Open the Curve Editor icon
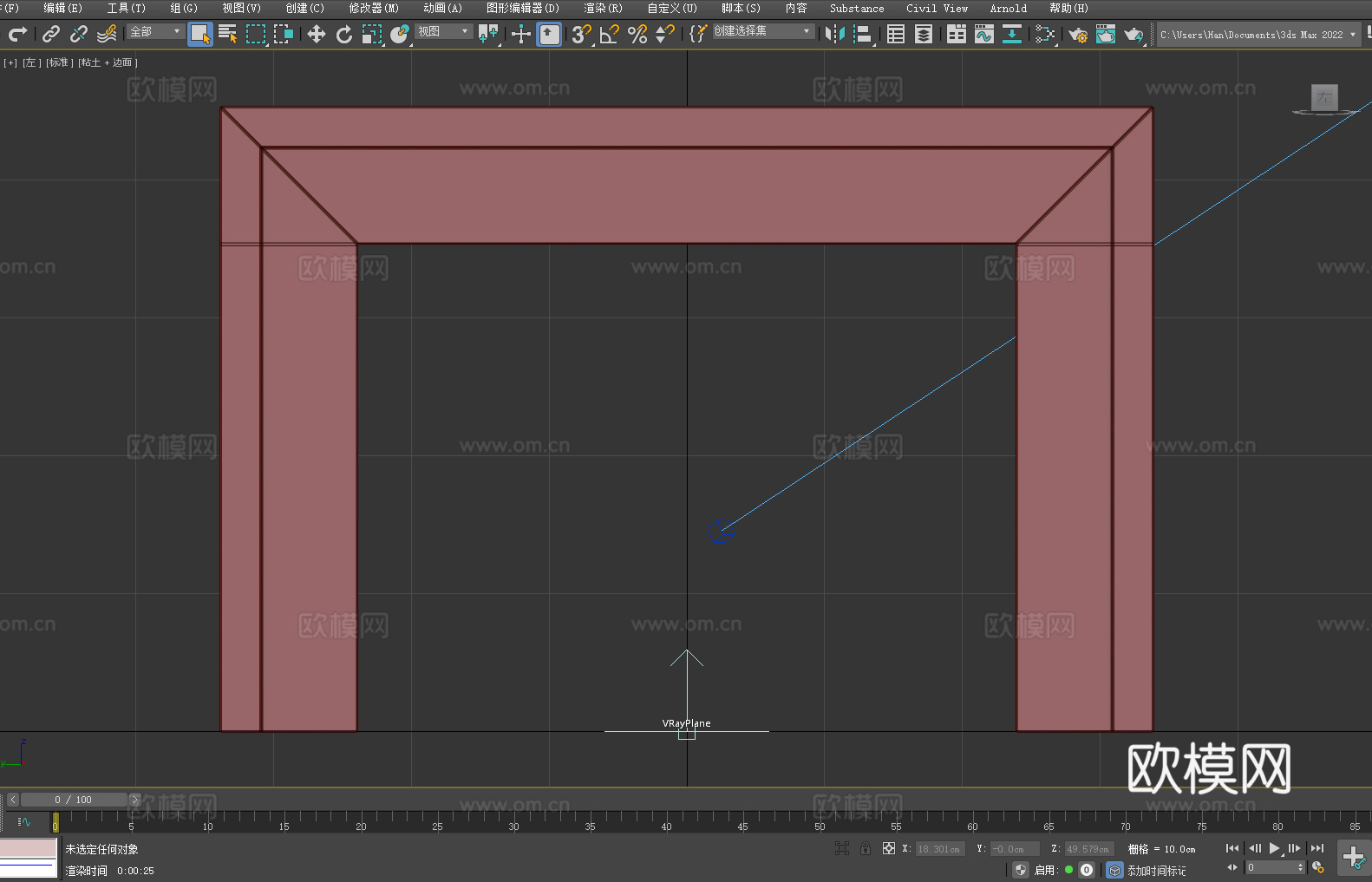Viewport: 1372px width, 882px height. pyautogui.click(x=984, y=34)
